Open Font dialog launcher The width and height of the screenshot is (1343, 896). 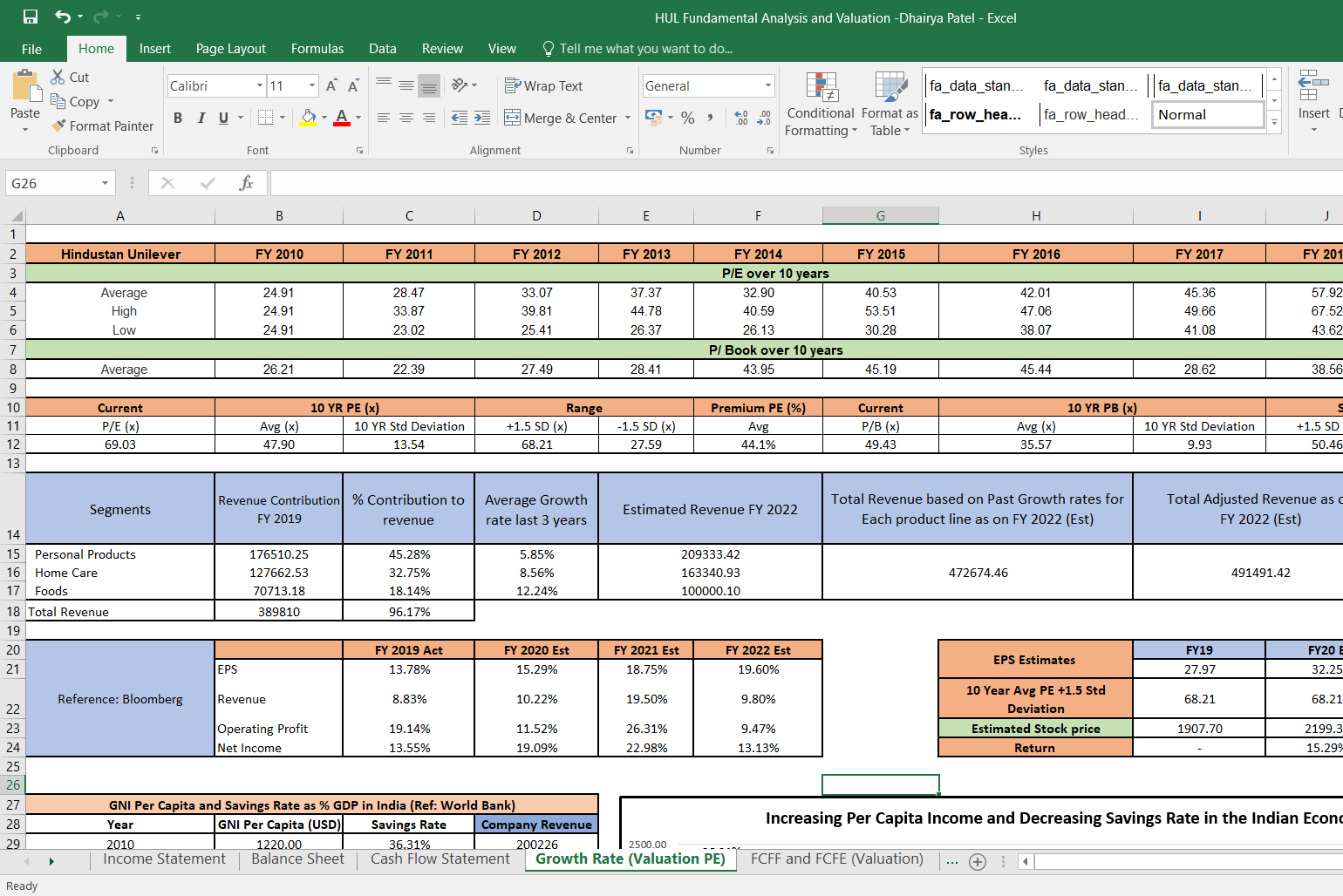pyautogui.click(x=359, y=151)
